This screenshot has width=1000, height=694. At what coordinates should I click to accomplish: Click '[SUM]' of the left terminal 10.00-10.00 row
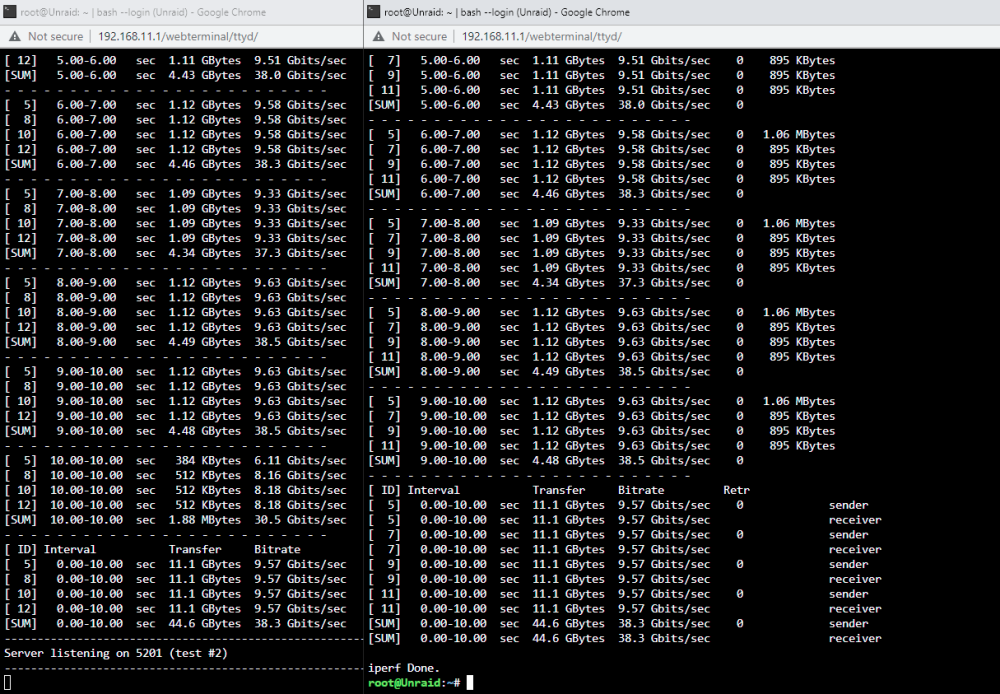pos(20,520)
